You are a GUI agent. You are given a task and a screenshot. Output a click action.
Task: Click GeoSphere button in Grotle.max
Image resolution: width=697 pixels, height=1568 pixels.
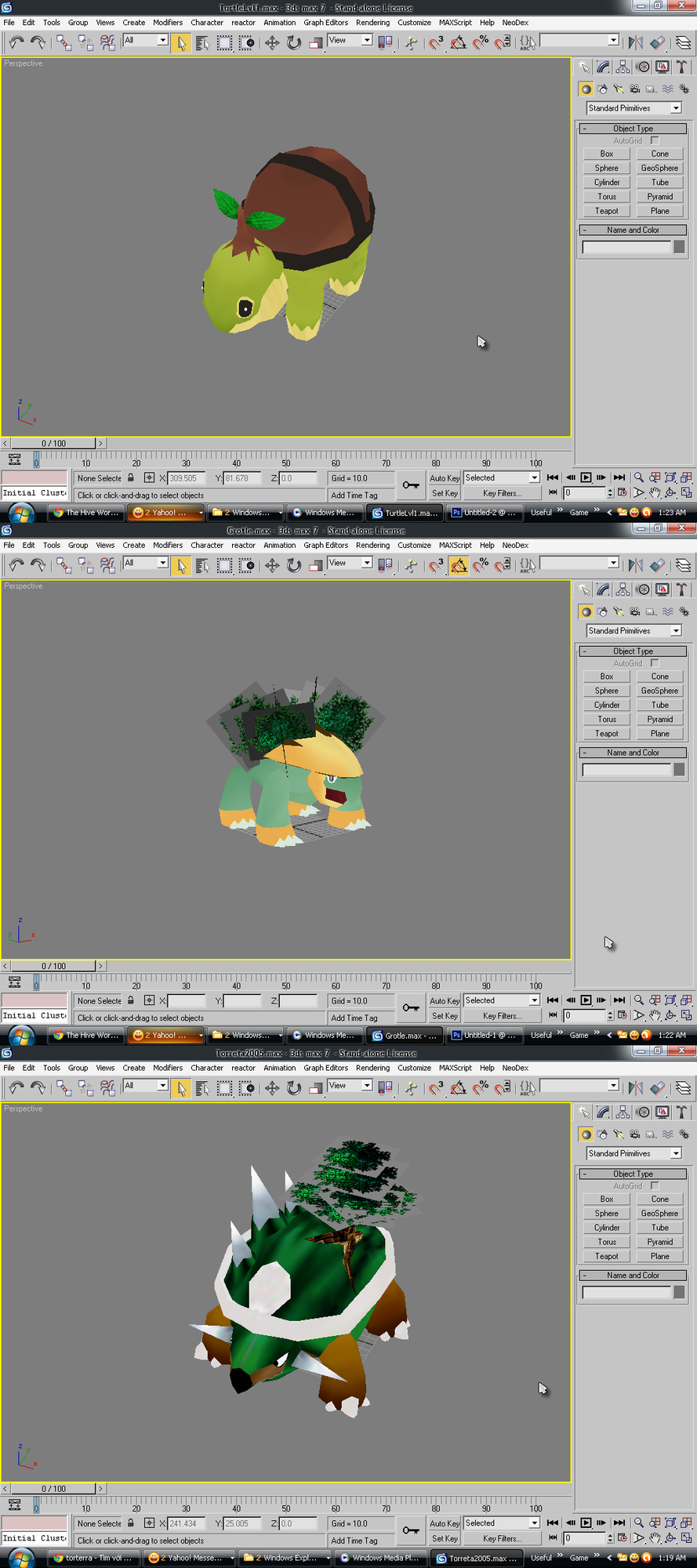click(660, 691)
